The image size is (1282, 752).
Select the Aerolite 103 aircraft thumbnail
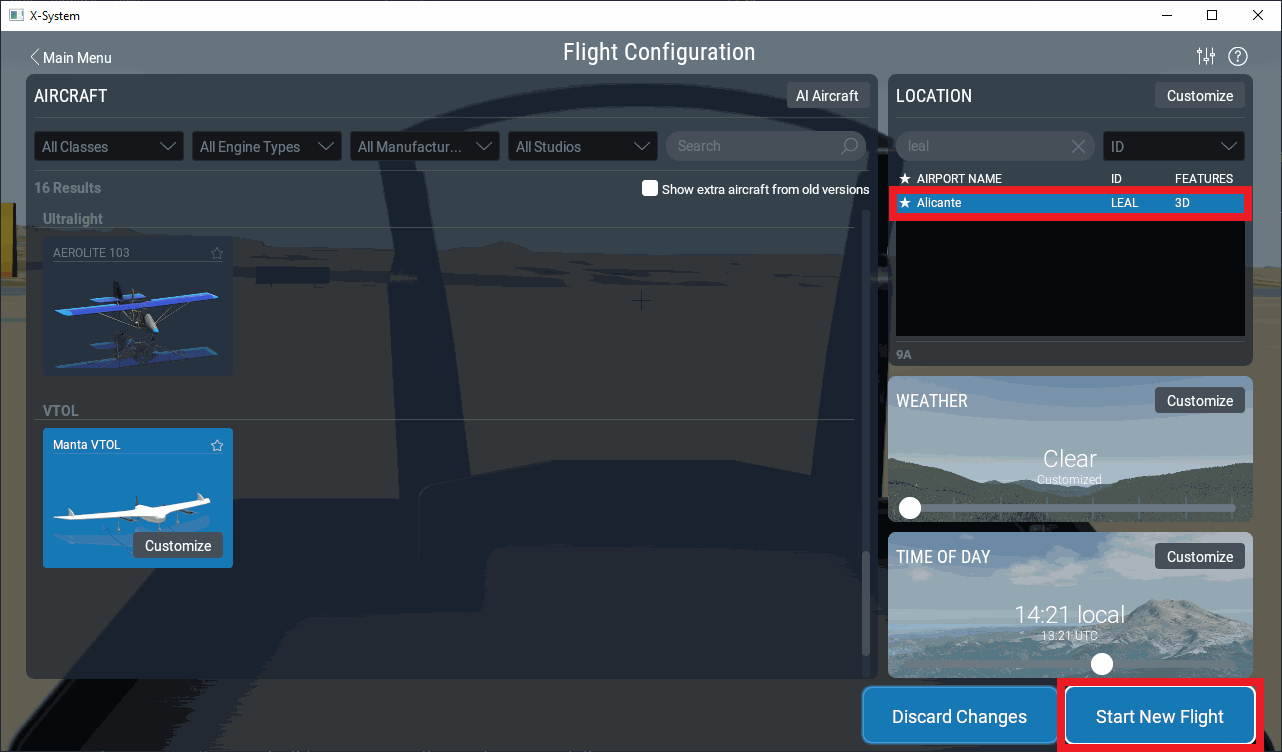138,306
